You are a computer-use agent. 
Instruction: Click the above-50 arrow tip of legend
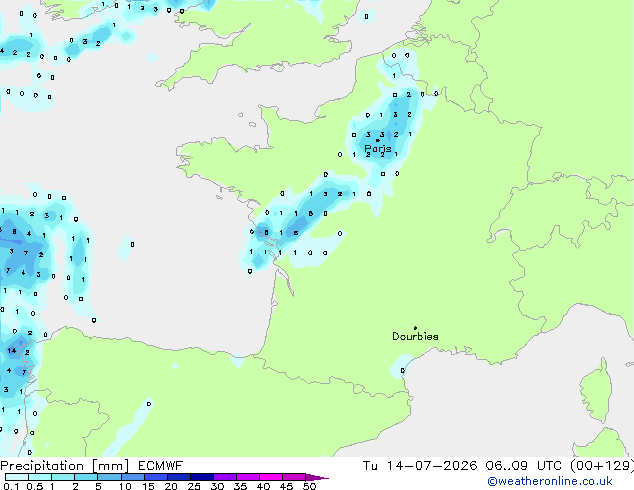coord(317,477)
